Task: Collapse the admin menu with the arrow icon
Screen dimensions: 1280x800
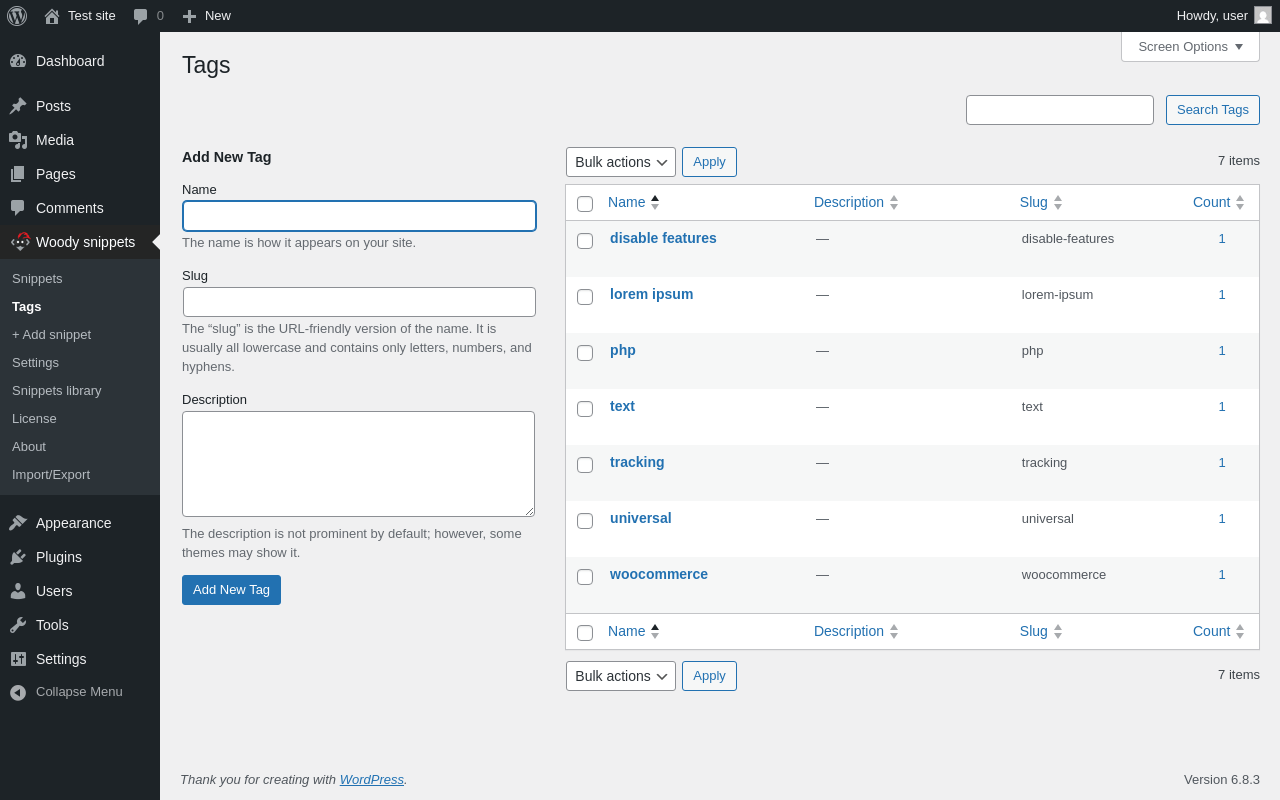Action: click(18, 692)
